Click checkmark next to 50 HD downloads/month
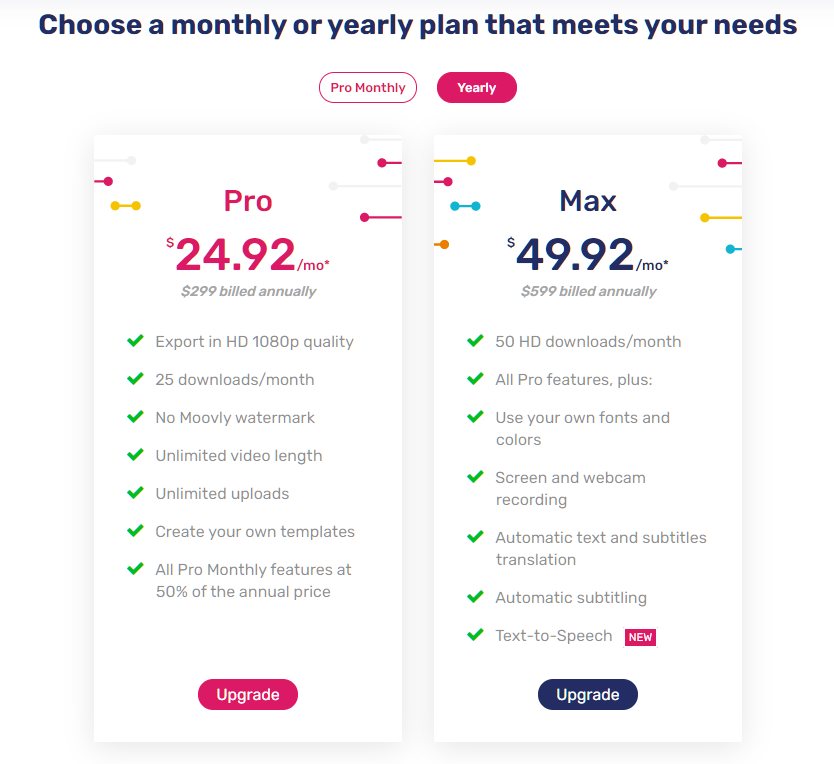Screen dimensions: 834x764 pos(475,341)
